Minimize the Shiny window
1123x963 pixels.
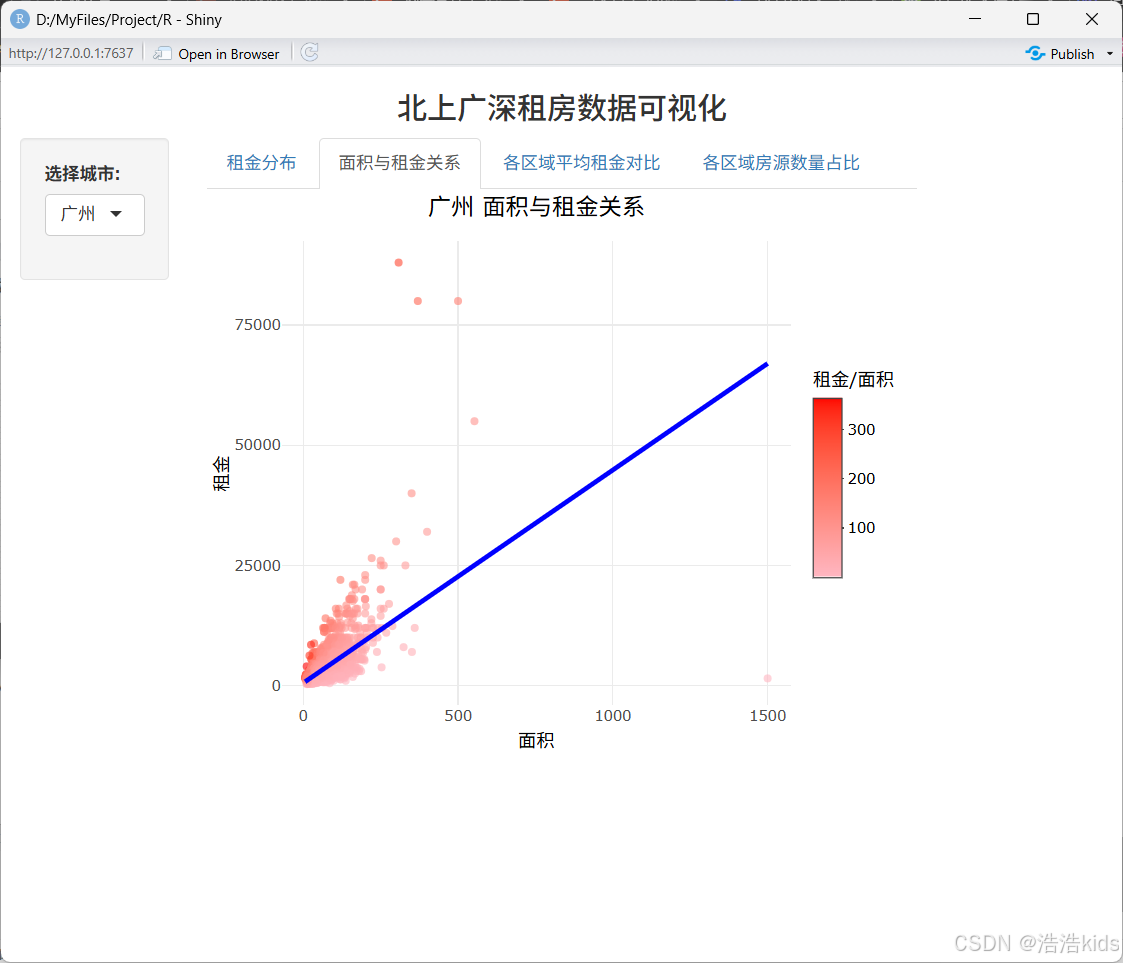[975, 19]
